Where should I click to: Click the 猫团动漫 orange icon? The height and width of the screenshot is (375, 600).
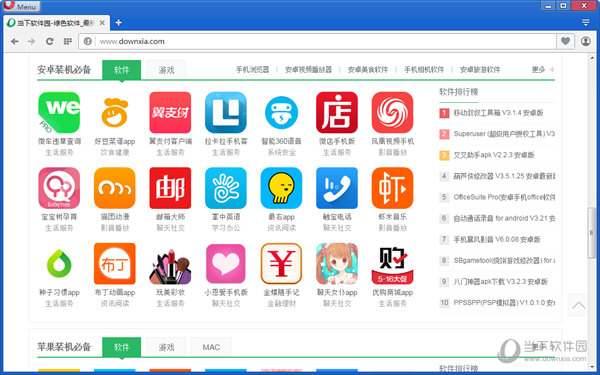click(114, 188)
